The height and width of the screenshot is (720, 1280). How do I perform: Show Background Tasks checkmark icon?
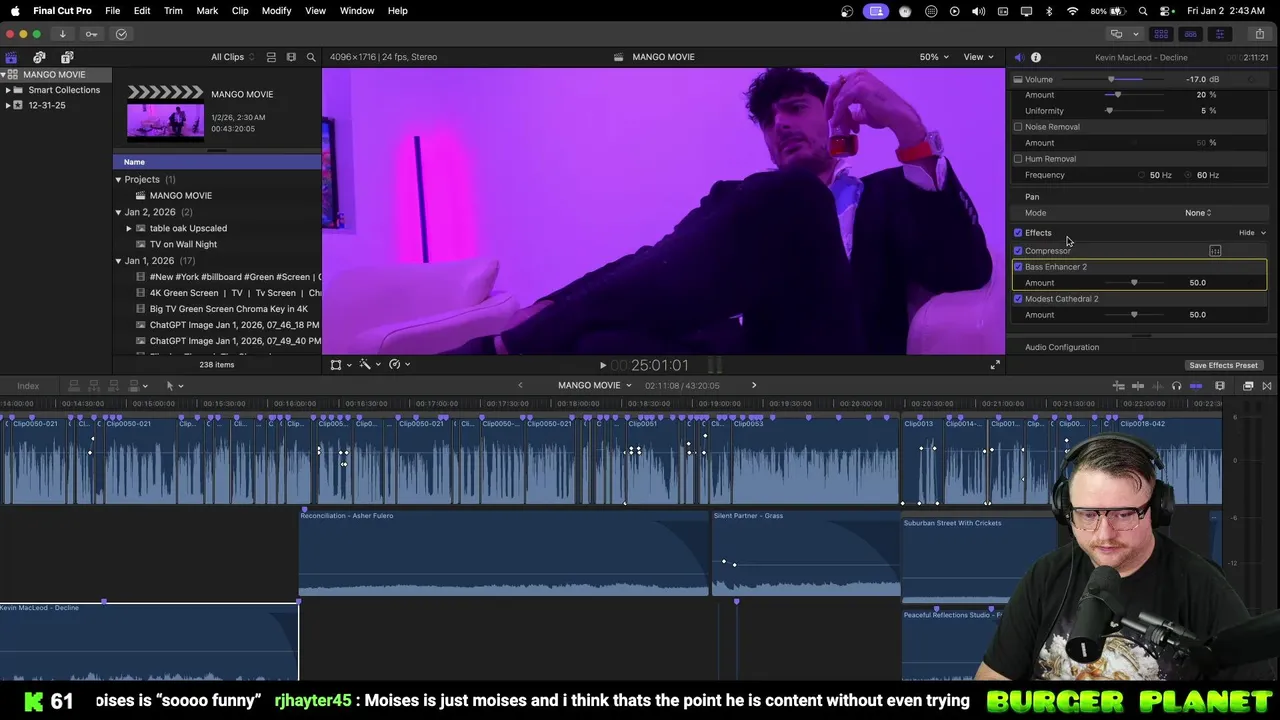(121, 34)
